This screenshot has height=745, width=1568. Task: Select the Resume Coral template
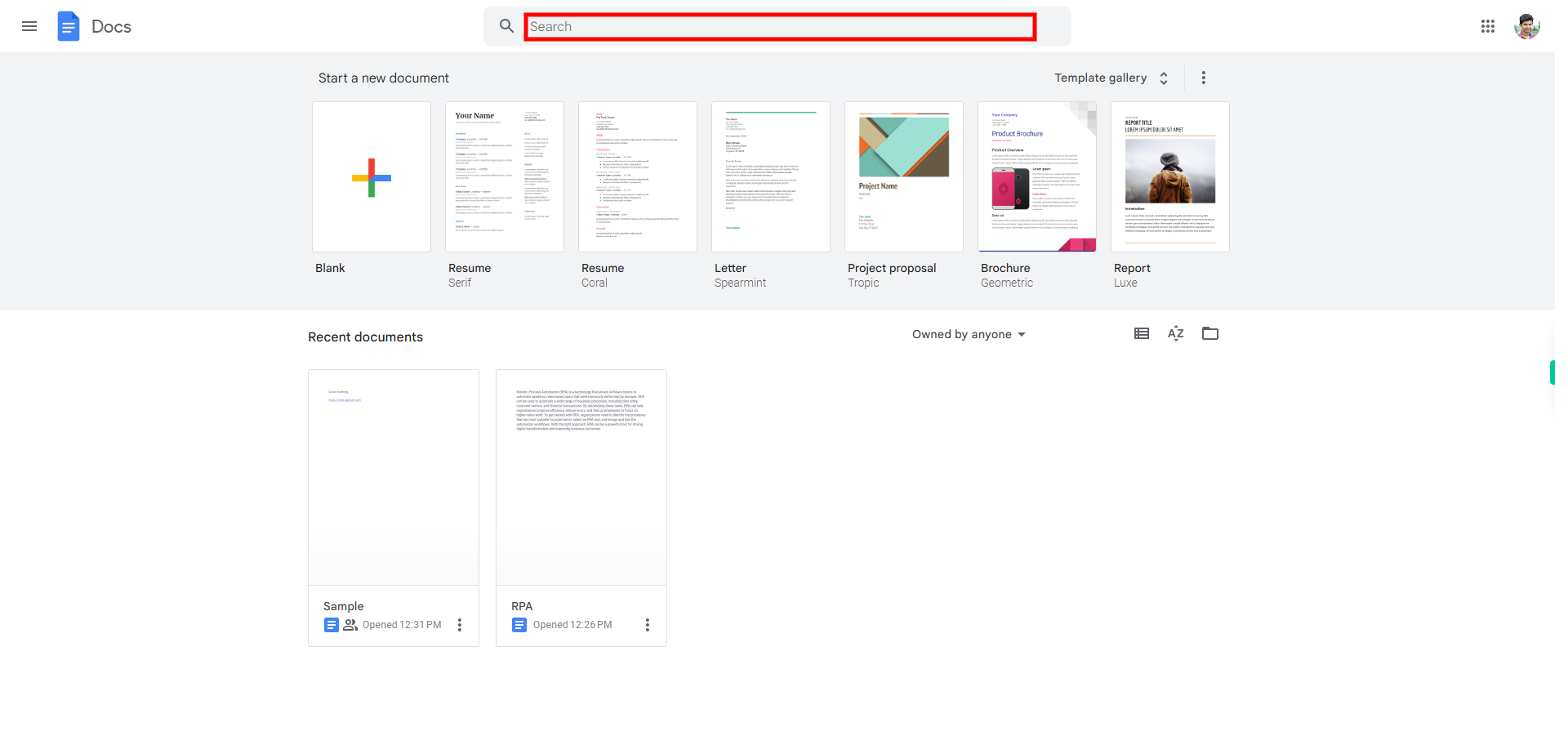pos(638,177)
